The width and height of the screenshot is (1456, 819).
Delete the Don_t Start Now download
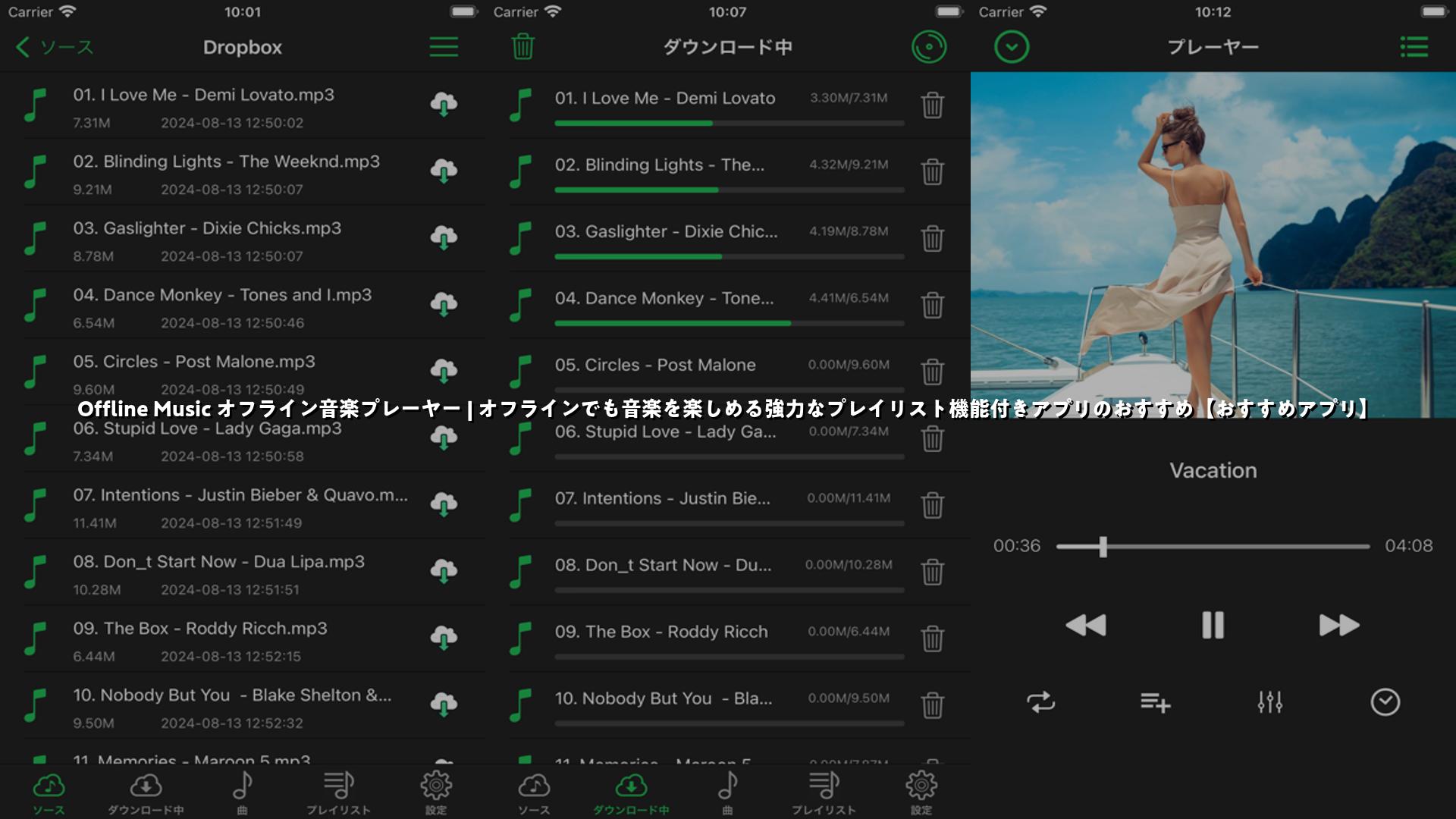932,572
